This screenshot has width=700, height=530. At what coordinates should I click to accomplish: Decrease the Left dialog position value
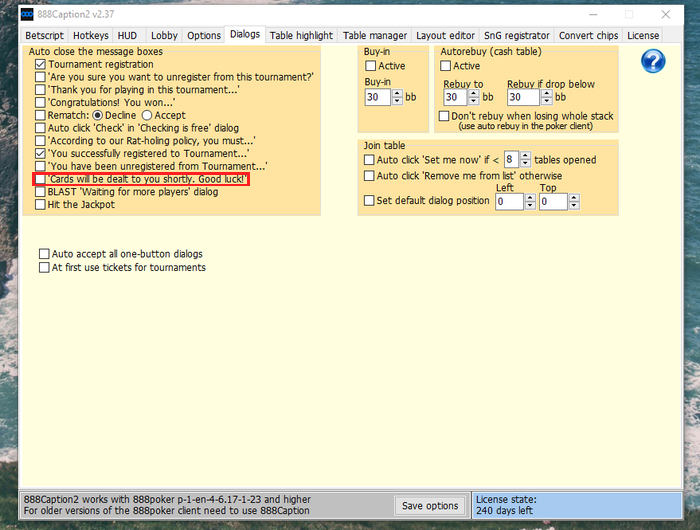click(530, 205)
